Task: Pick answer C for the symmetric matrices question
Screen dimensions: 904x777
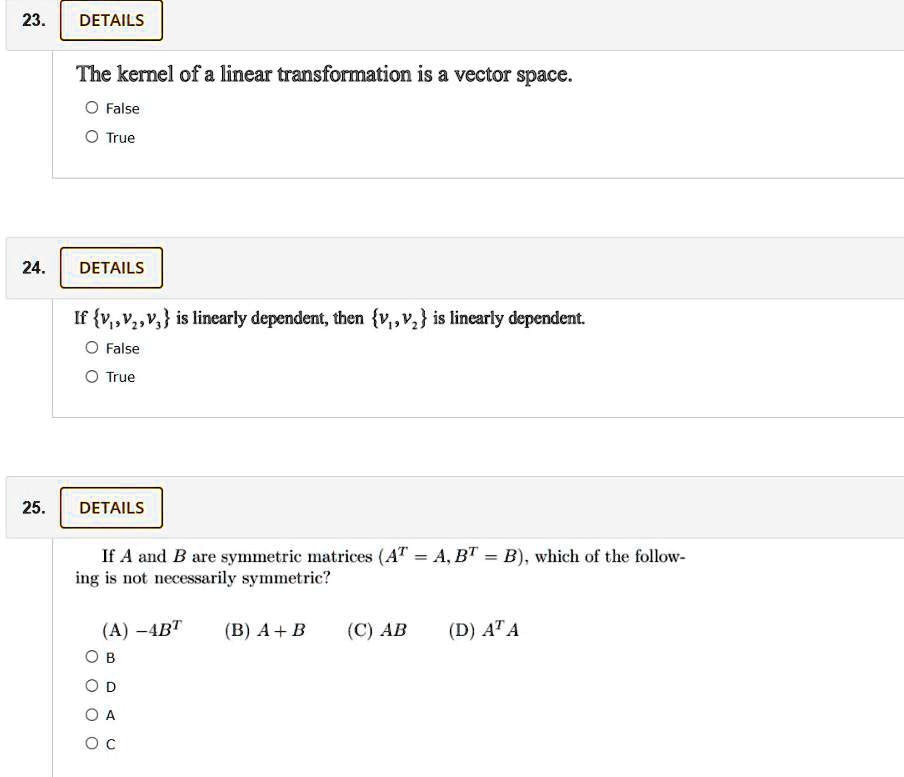Action: [92, 744]
